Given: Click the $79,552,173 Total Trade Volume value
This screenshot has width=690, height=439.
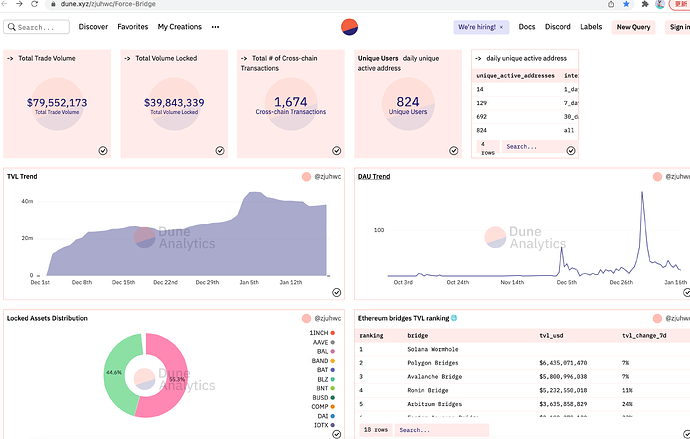Looking at the screenshot, I should (57, 103).
